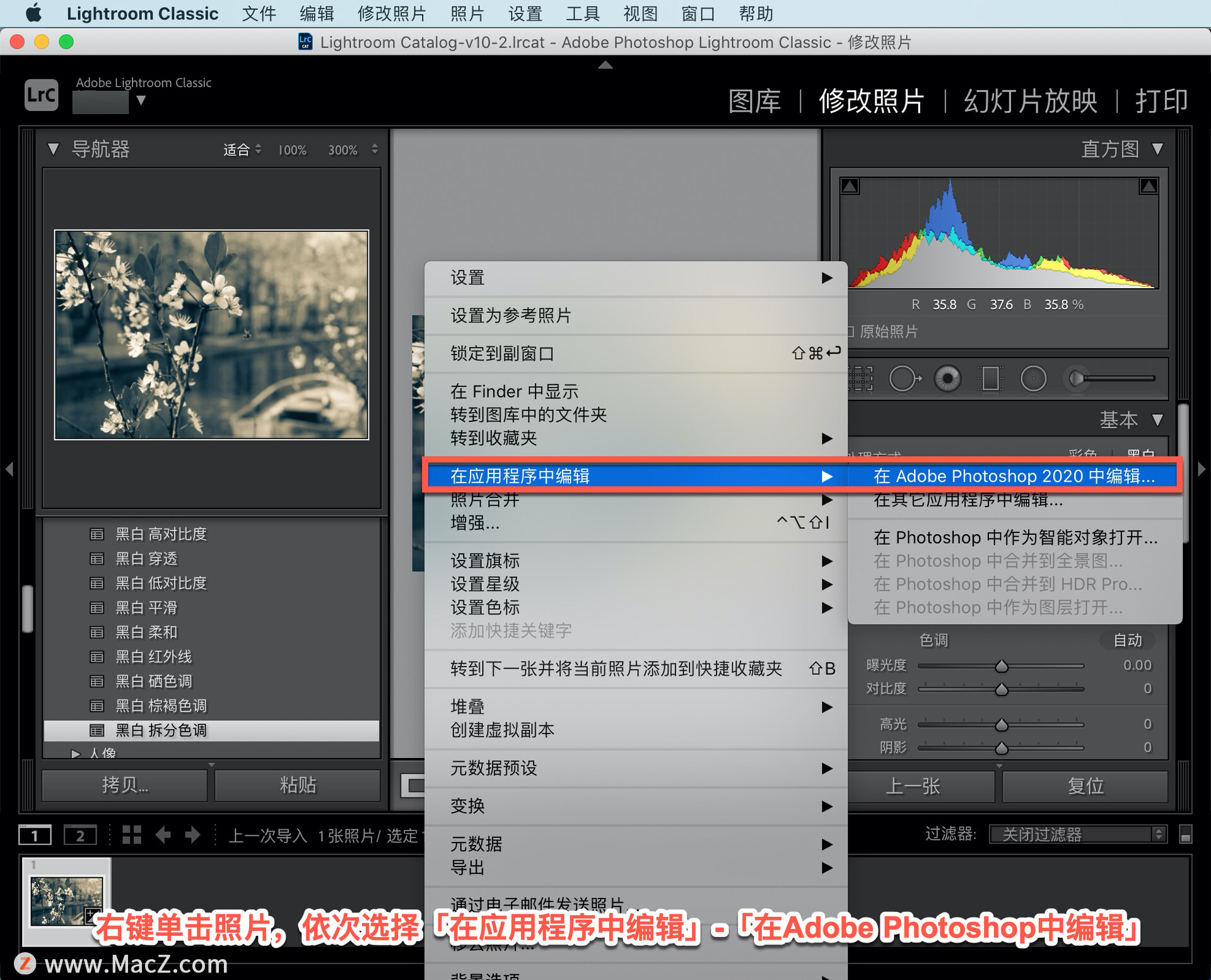Toggle shadow clipping indicator in histogram
Screen dimensions: 1211x980
[x=850, y=186]
